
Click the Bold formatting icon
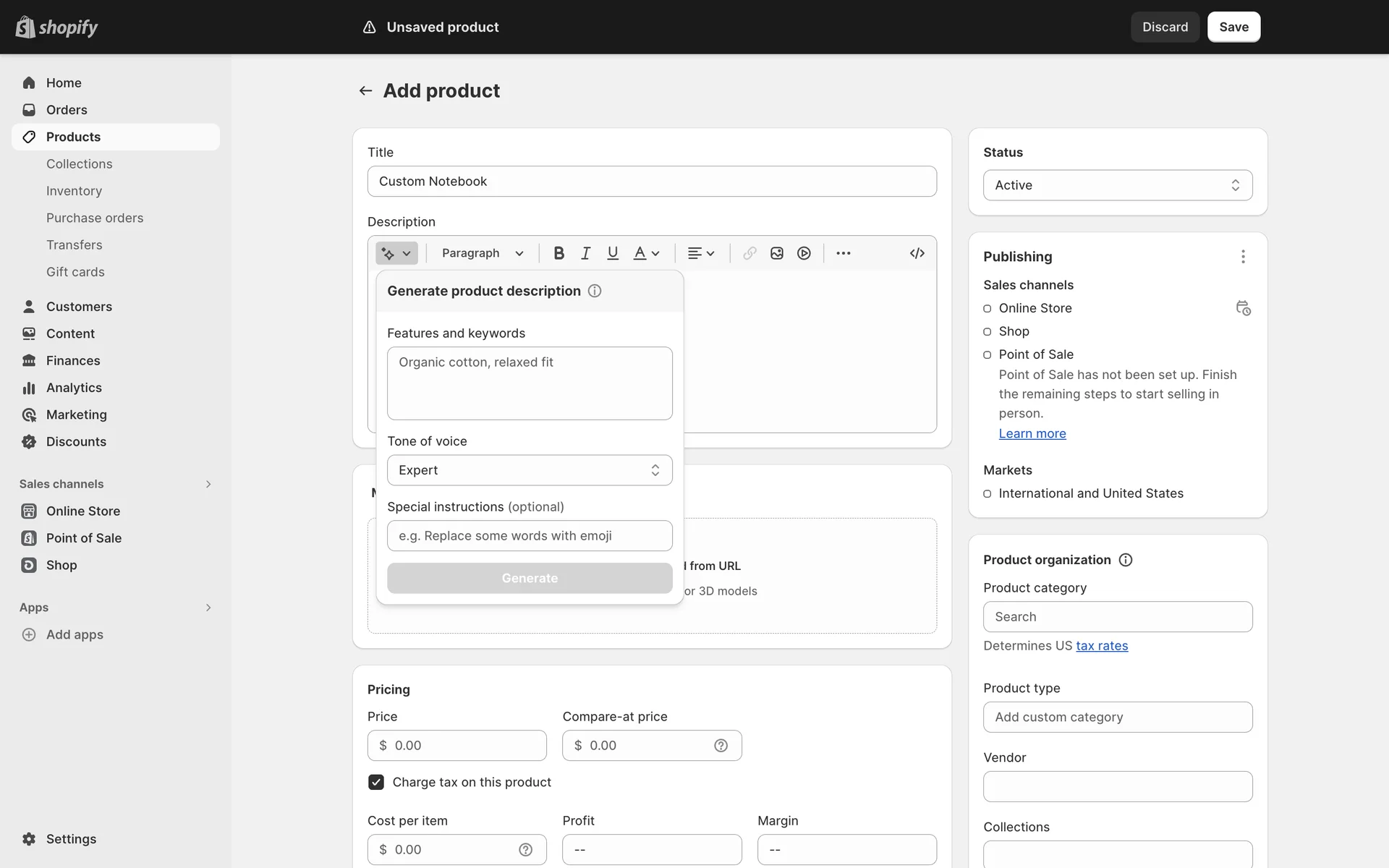click(x=558, y=253)
